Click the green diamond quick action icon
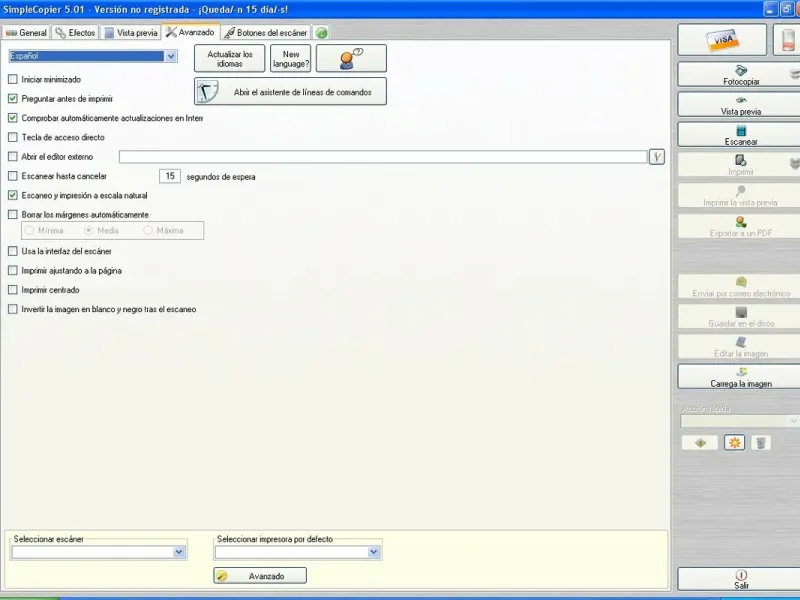The image size is (800, 600). (x=700, y=443)
